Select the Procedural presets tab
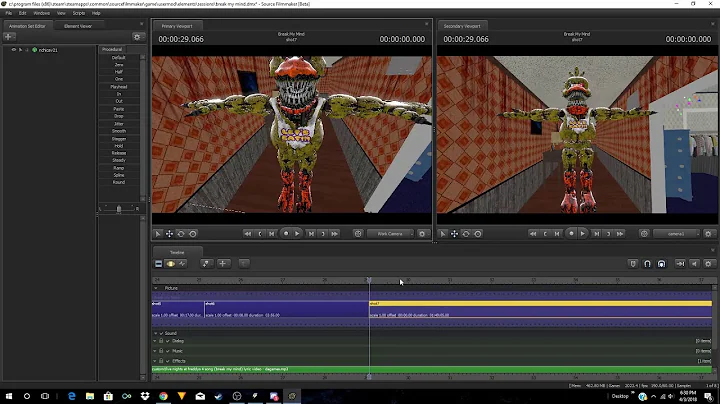This screenshot has width=720, height=404. coord(112,49)
